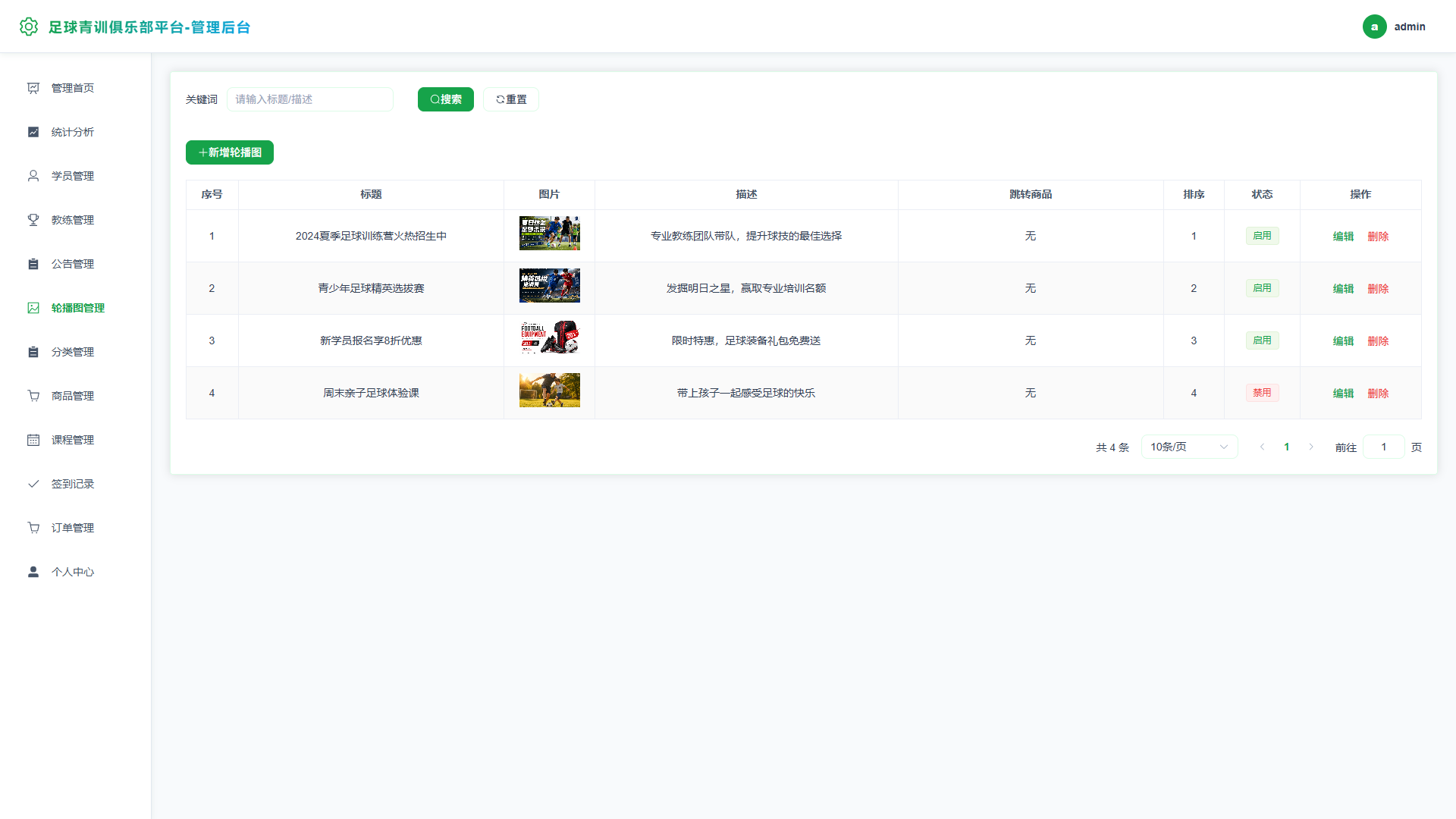Click the 签到记录 checkmark icon
This screenshot has height=819, width=1456.
coord(33,484)
